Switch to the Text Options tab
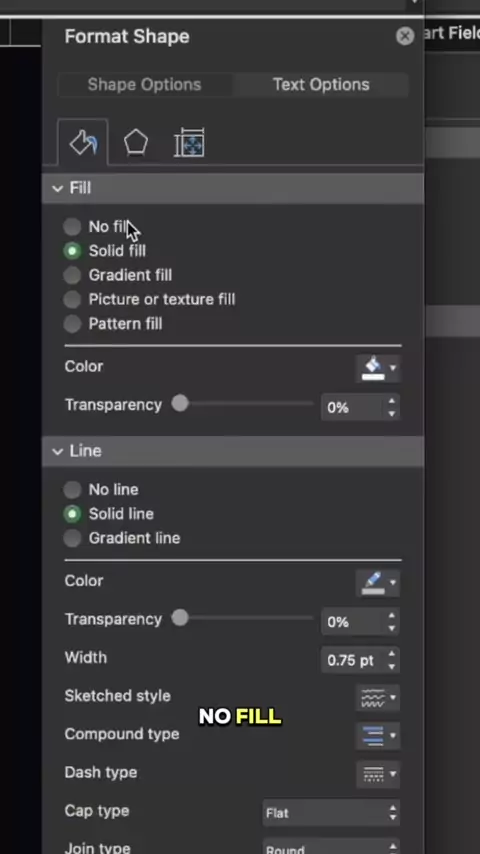This screenshot has height=854, width=480. (x=321, y=84)
